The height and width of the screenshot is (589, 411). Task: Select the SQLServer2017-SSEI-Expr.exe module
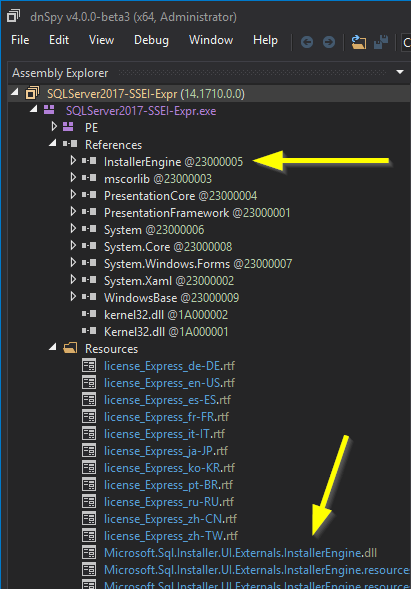(141, 111)
